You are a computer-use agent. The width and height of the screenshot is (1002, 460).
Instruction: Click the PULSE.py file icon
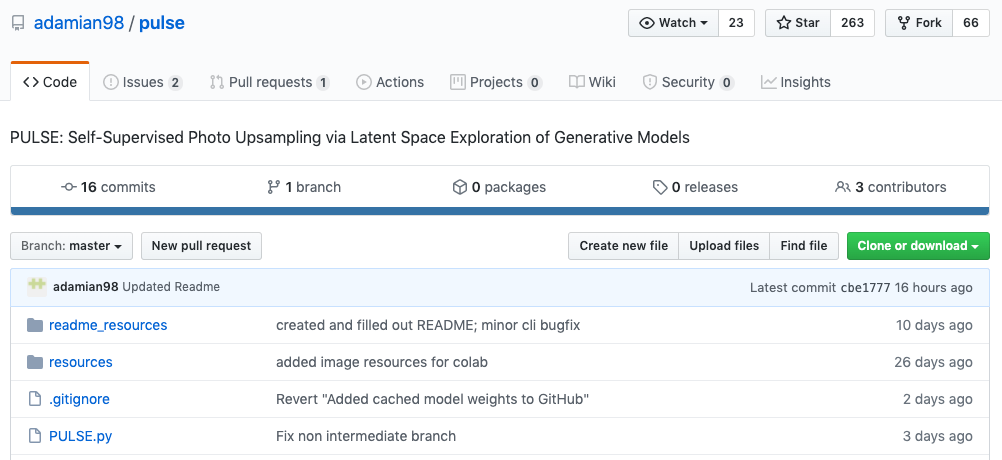point(36,436)
